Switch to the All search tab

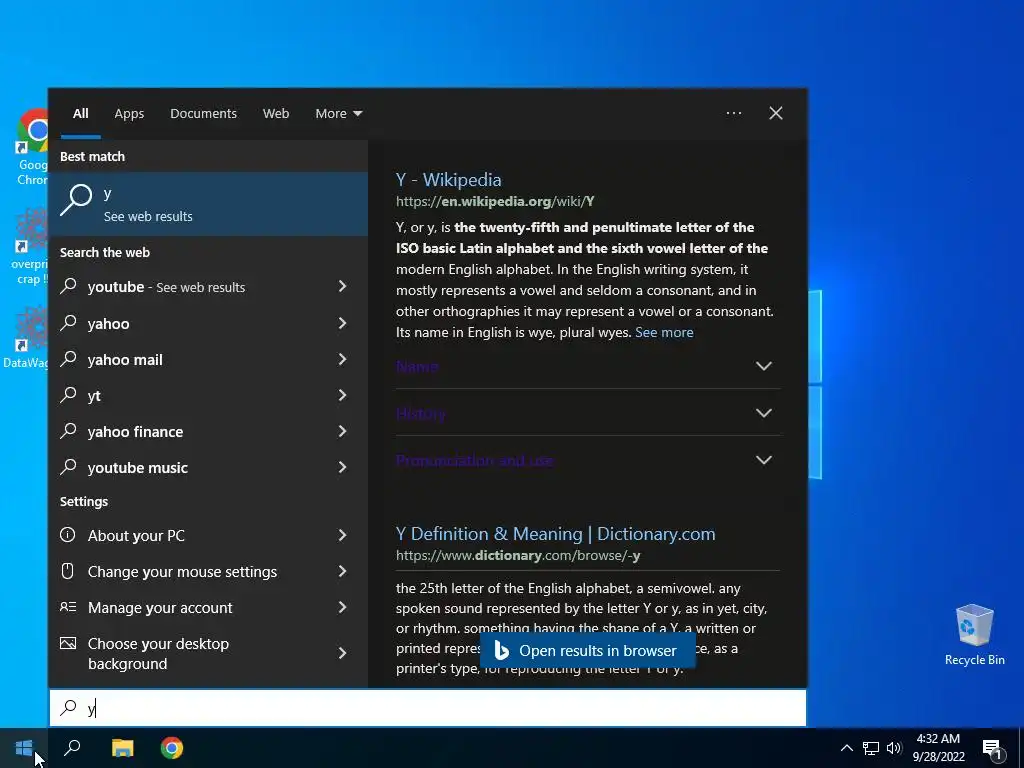pyautogui.click(x=80, y=114)
